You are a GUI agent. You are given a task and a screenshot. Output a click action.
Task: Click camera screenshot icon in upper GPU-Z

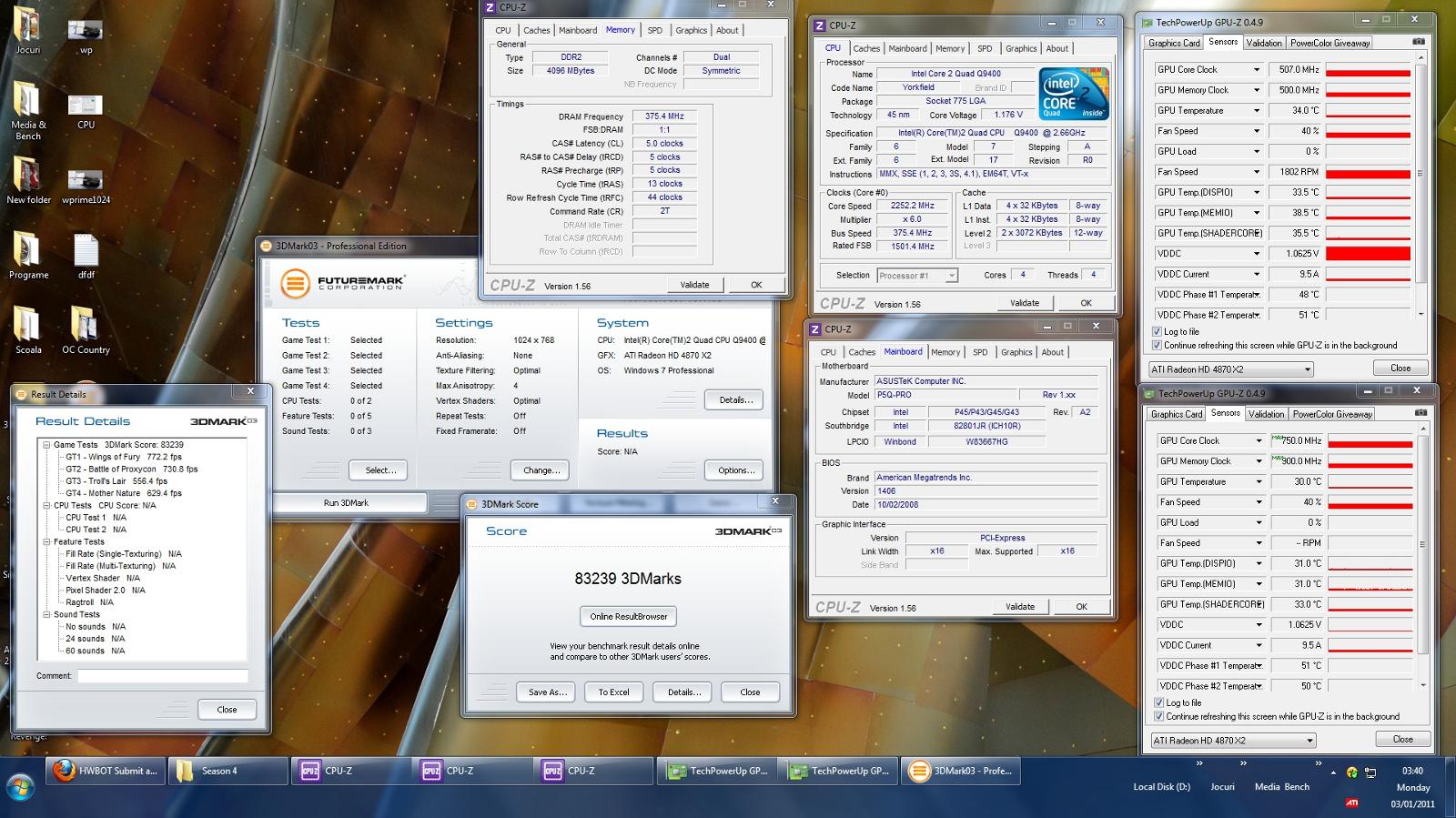point(1419,42)
